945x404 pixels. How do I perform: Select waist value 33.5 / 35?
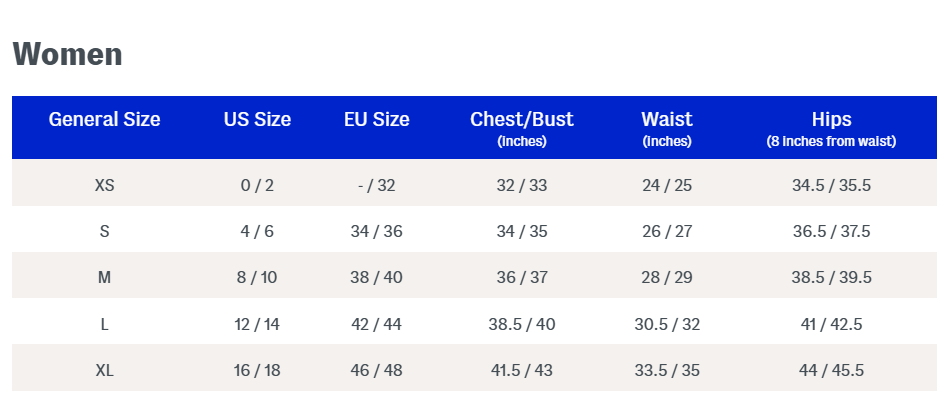pyautogui.click(x=667, y=370)
